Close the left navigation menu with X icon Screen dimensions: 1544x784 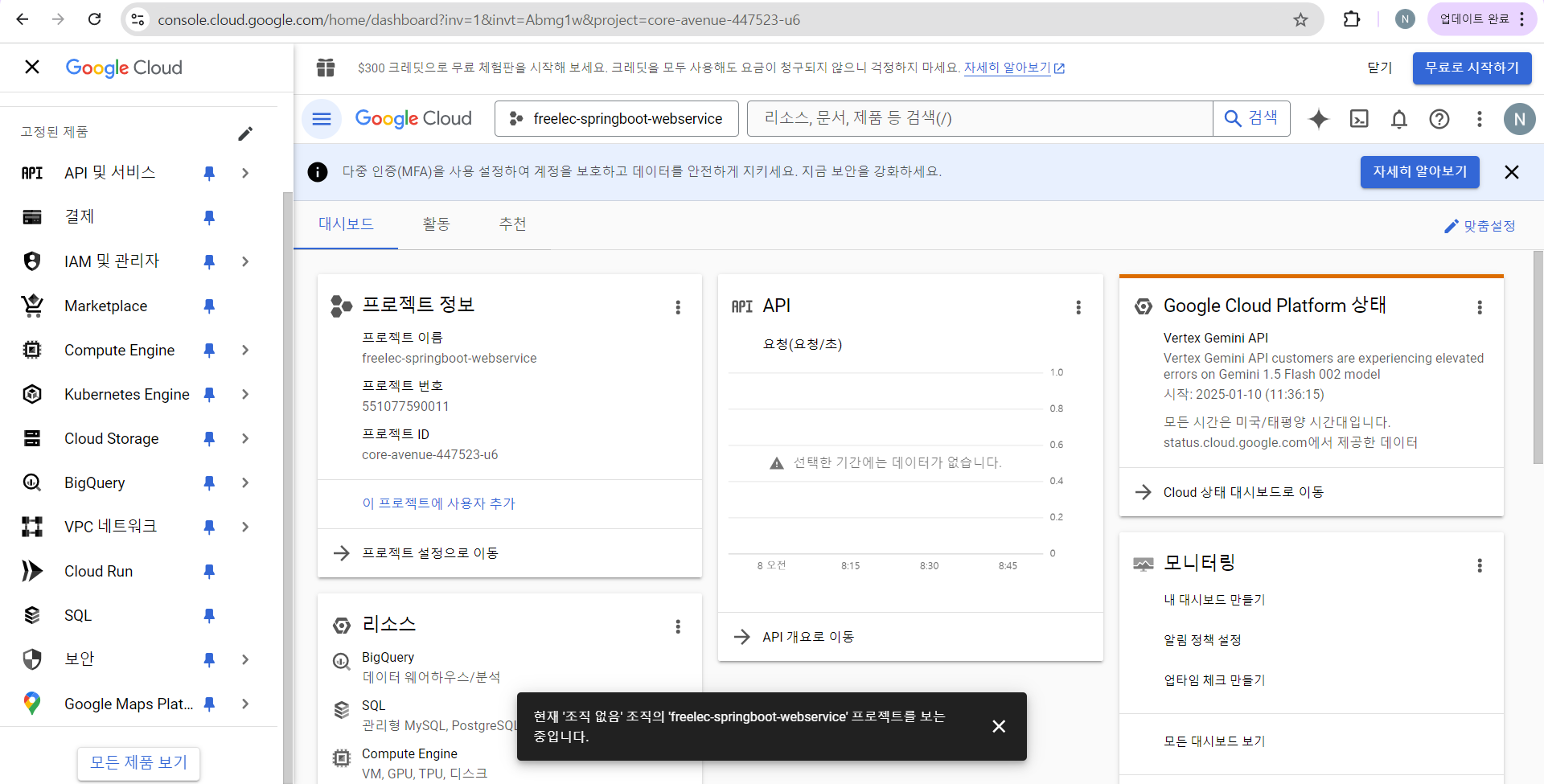click(32, 67)
